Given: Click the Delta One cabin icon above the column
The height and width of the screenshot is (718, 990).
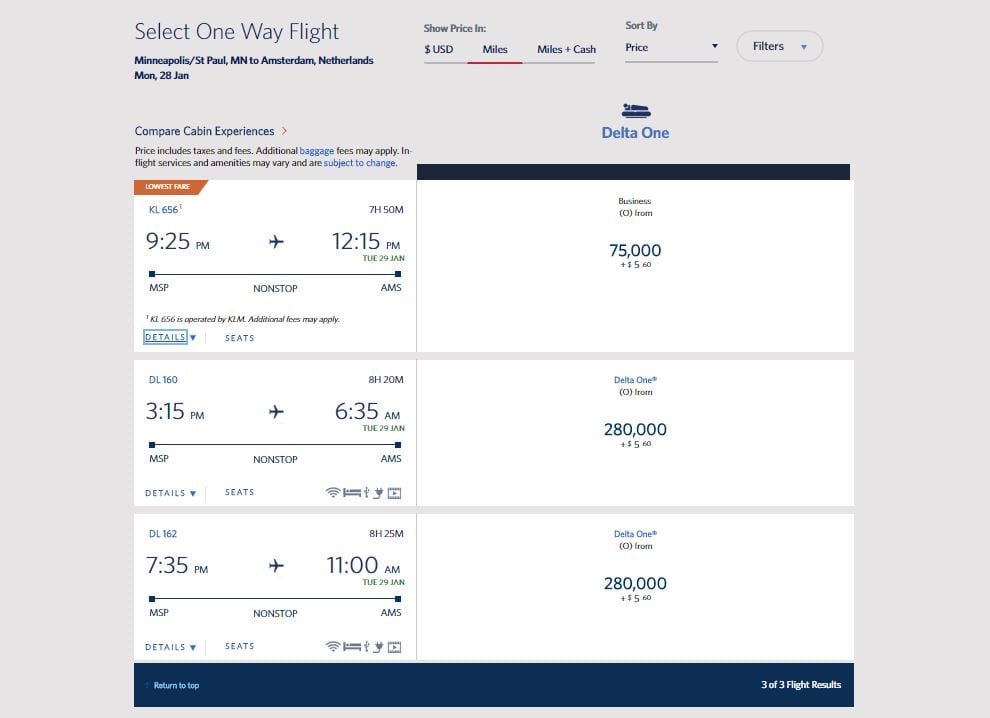Looking at the screenshot, I should click(x=635, y=110).
